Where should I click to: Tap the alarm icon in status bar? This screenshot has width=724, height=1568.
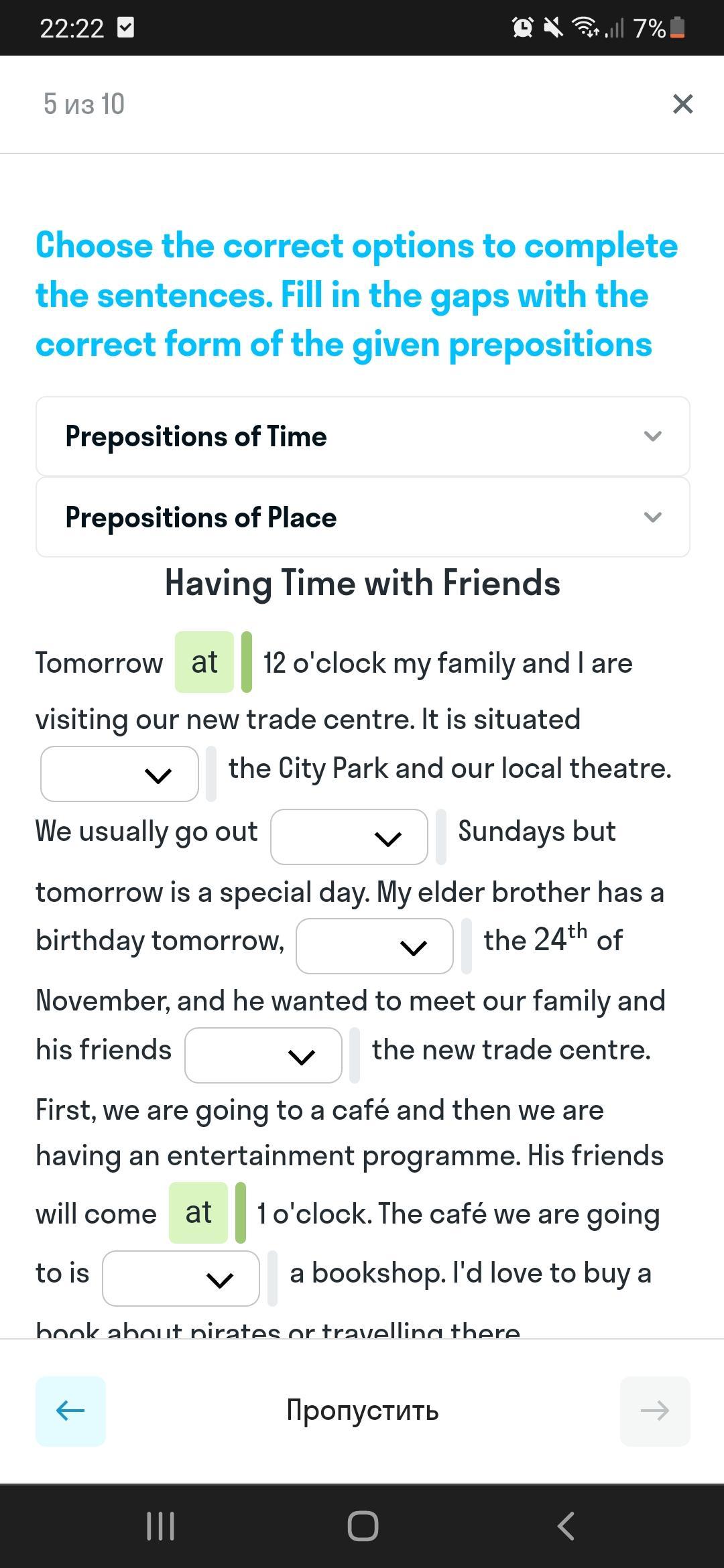[x=522, y=27]
